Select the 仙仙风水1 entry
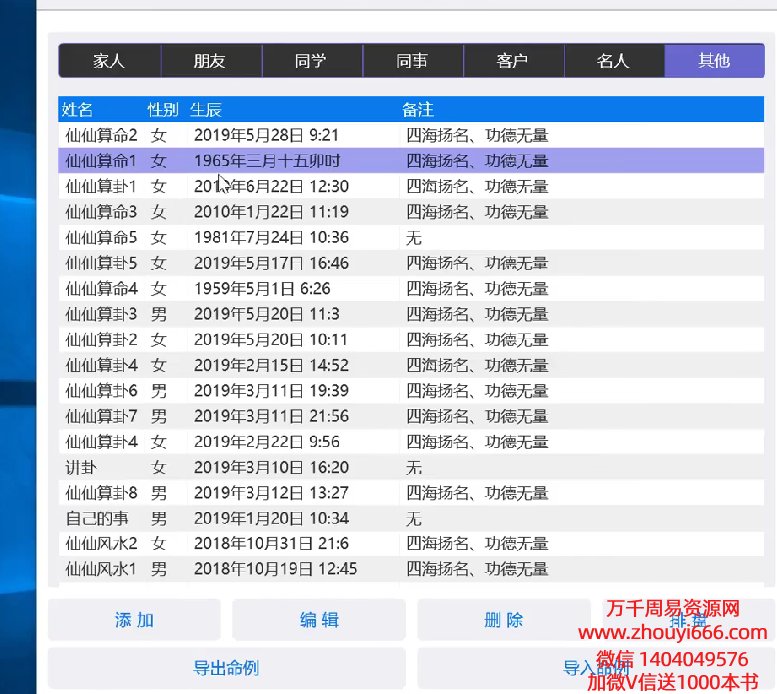The image size is (777, 694). click(x=101, y=569)
